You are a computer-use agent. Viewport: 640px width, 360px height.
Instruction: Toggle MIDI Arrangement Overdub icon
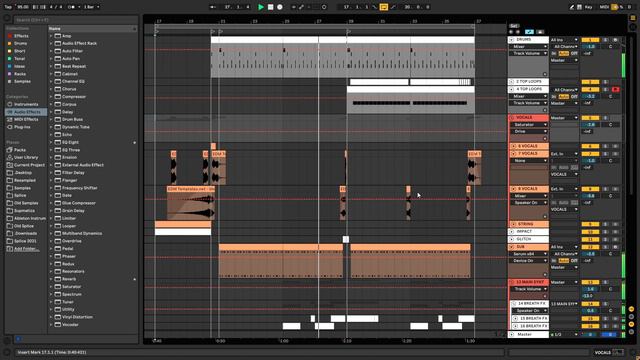[x=293, y=7]
